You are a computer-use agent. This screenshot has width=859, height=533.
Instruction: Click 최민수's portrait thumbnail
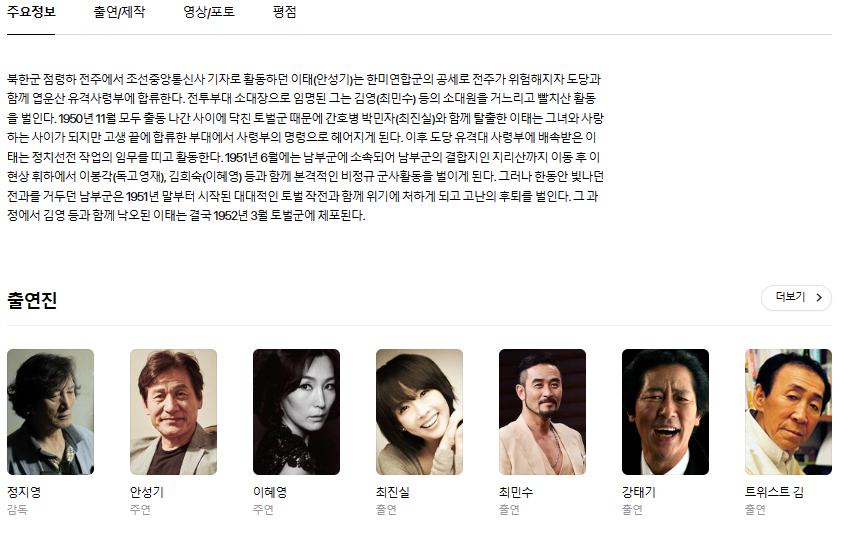pyautogui.click(x=542, y=412)
